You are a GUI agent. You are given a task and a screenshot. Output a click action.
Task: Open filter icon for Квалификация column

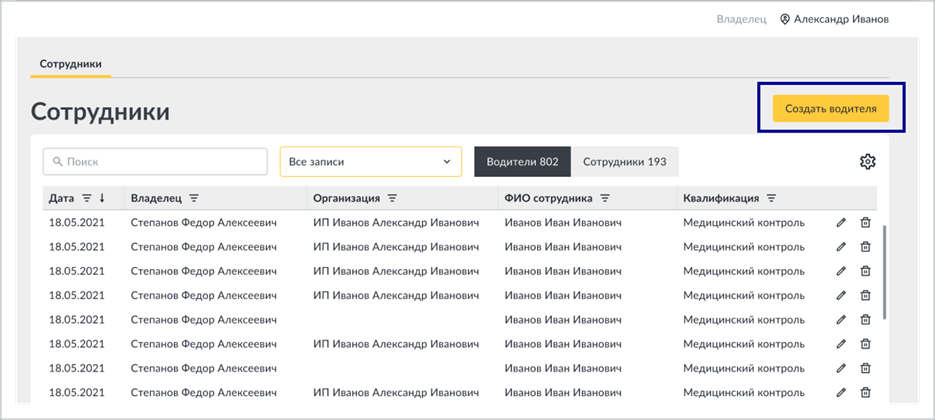coord(771,198)
